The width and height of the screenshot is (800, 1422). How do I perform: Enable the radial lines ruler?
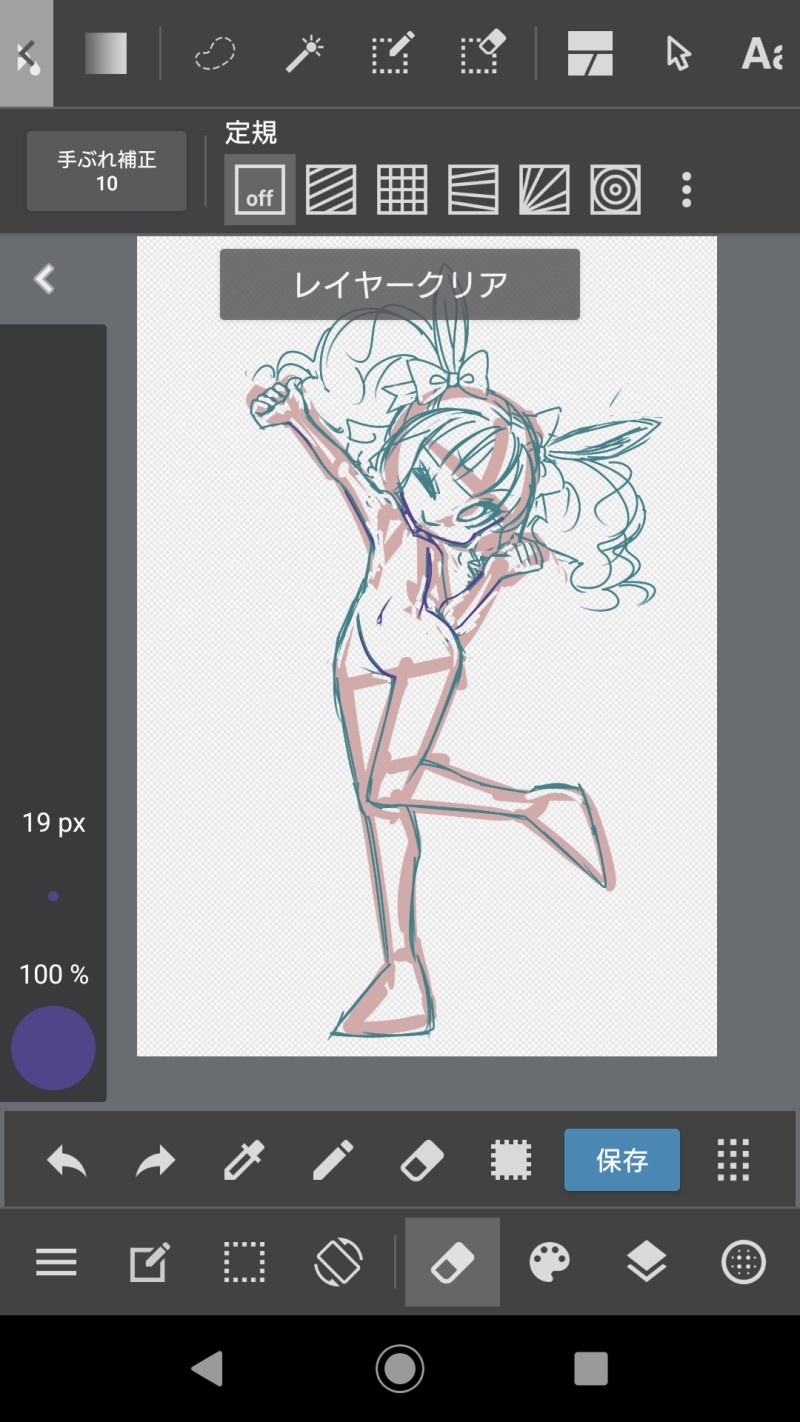point(544,189)
